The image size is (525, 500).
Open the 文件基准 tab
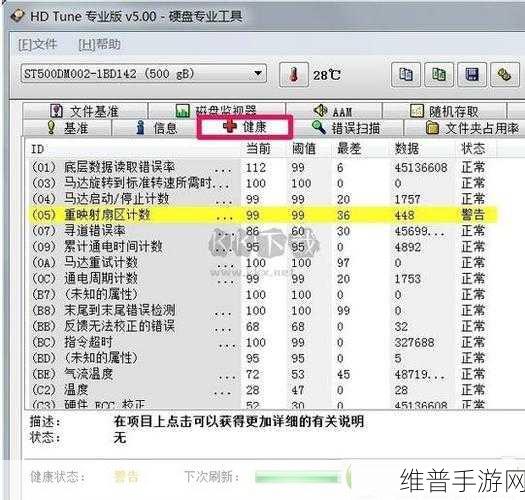(85, 111)
